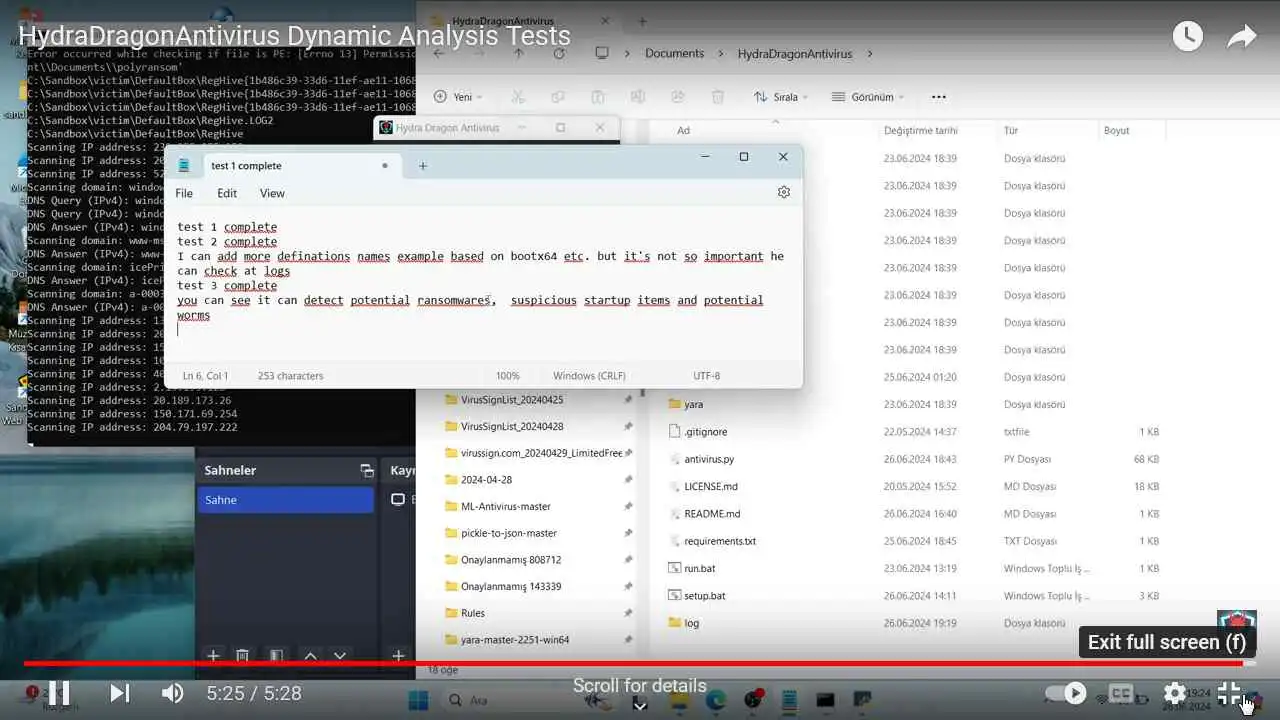Select the Sahne scene in OBS
The image size is (1280, 720).
click(286, 500)
